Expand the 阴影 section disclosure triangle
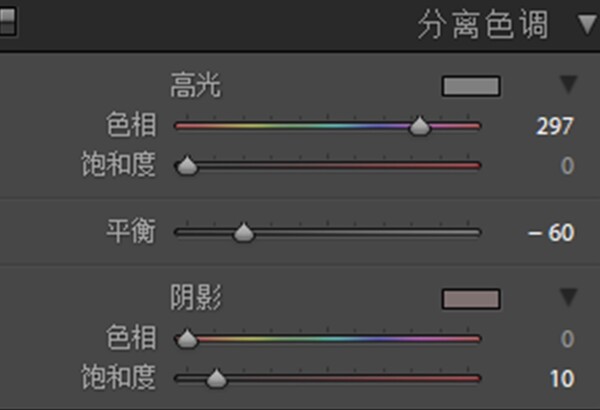The width and height of the screenshot is (600, 410). 569,297
